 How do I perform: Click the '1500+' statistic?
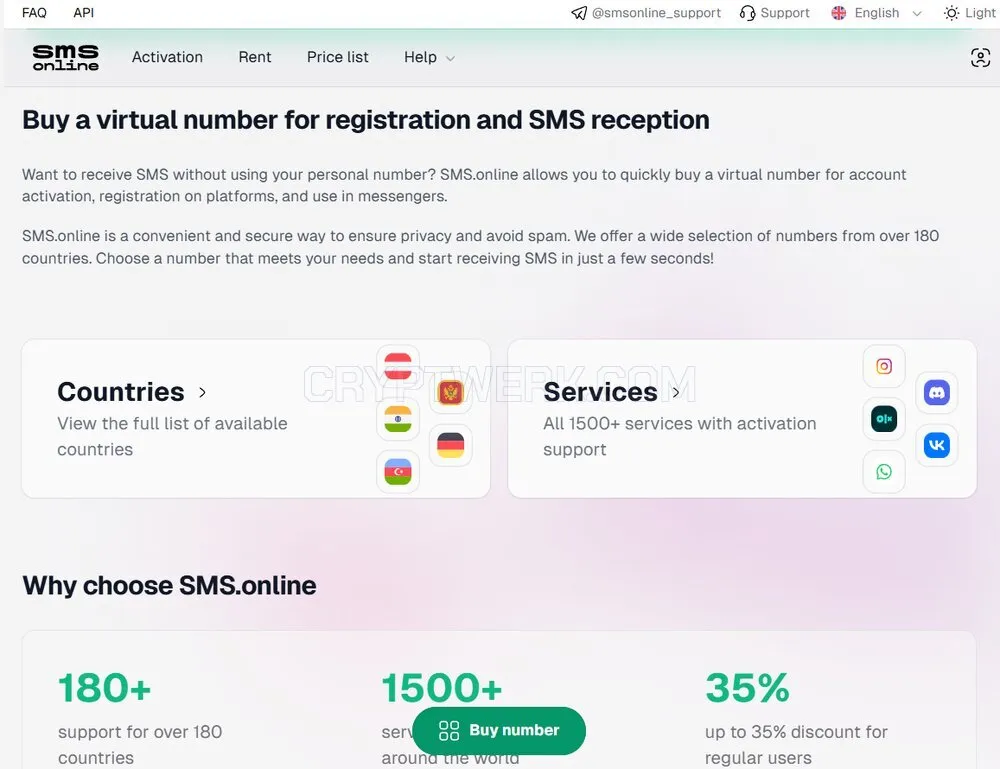(442, 688)
